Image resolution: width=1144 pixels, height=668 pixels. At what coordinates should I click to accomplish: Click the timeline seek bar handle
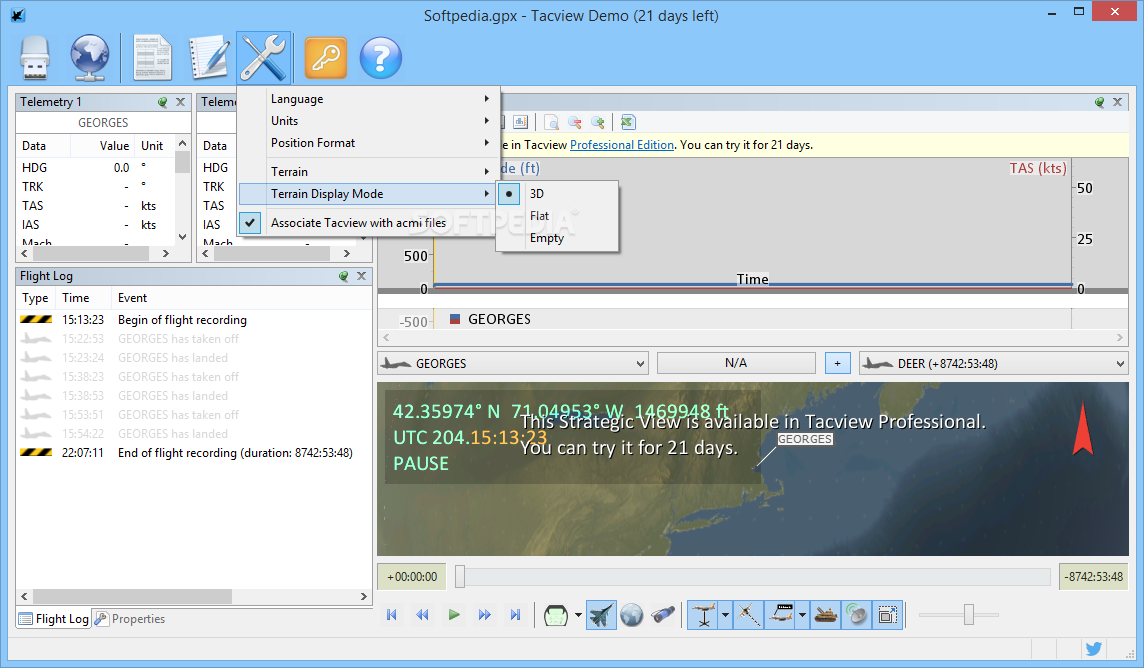tap(460, 576)
